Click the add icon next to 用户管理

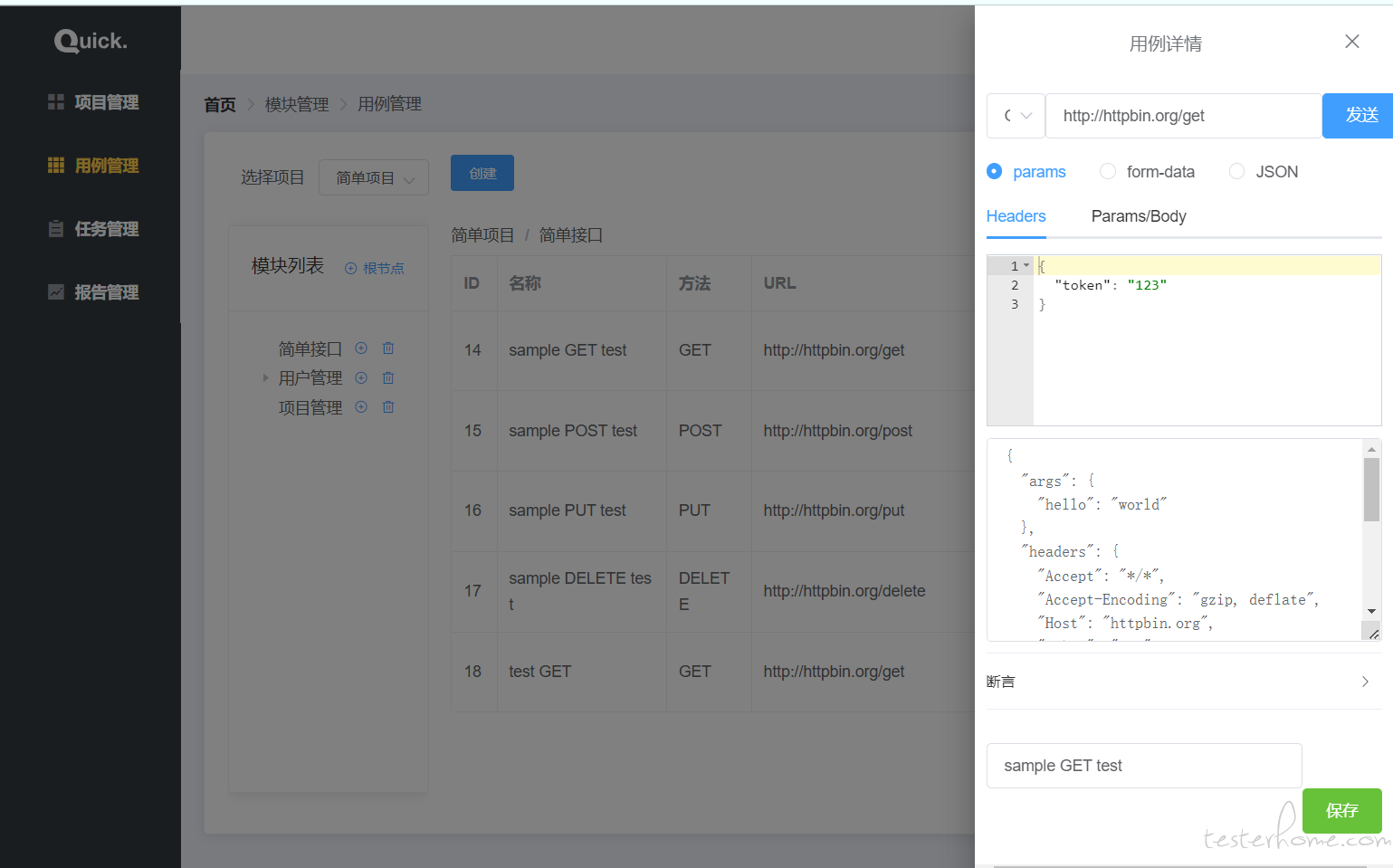point(361,378)
